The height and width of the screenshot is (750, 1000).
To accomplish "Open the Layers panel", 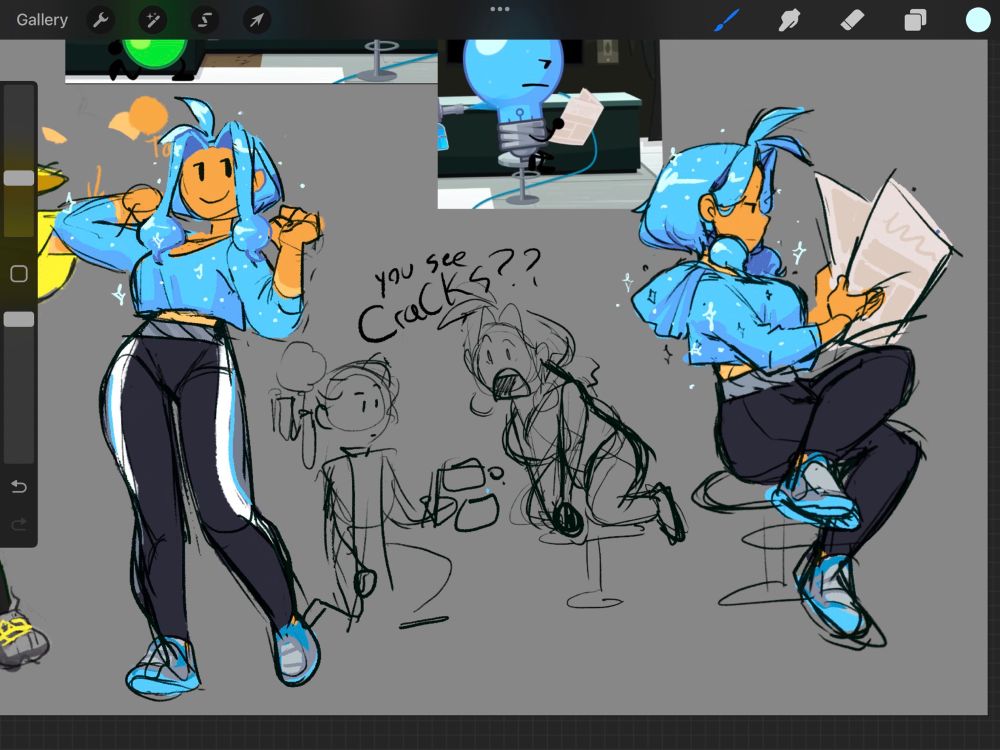I will click(x=915, y=20).
